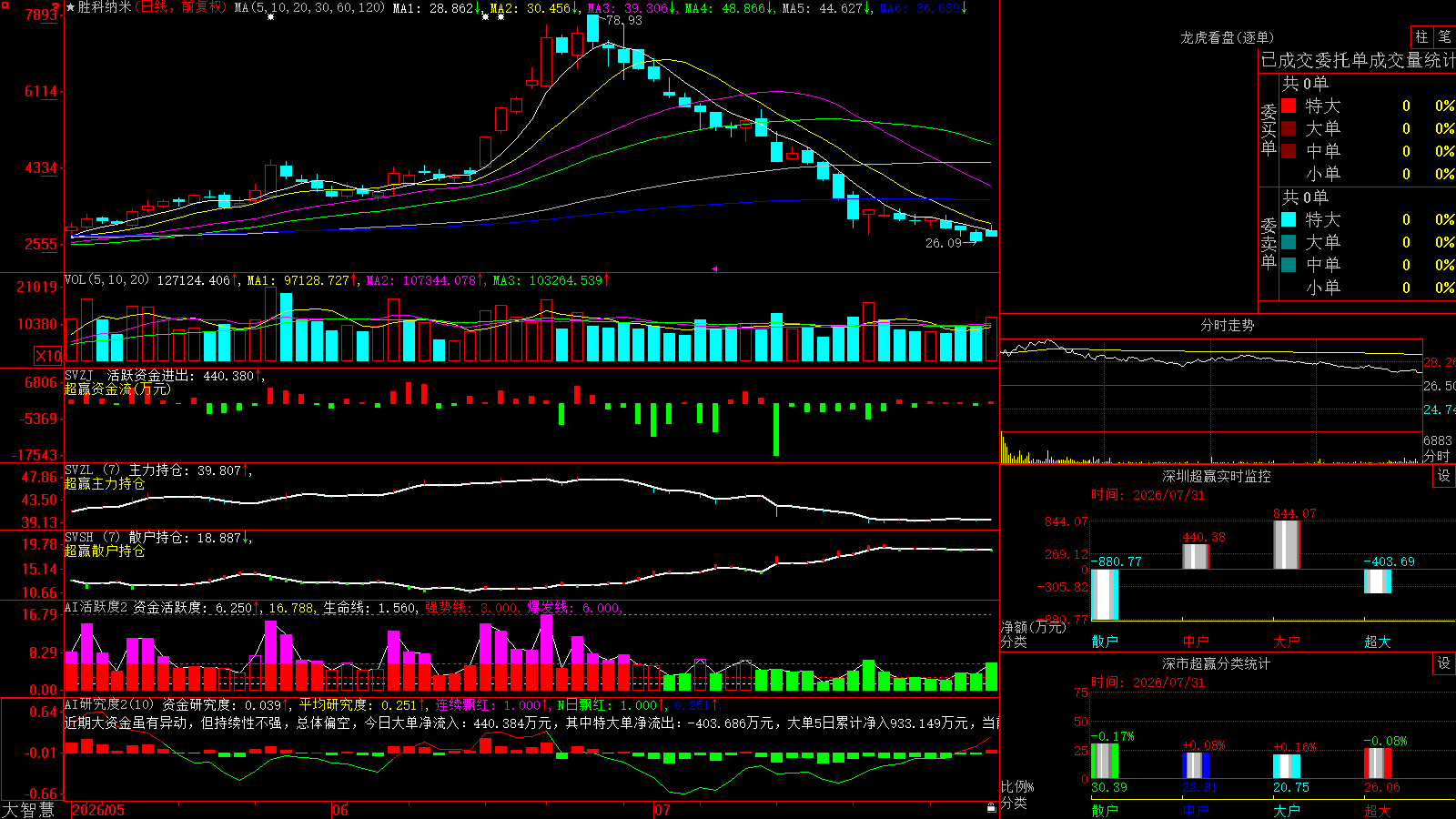Switch order view with the 笔 button
Image resolution: width=1456 pixels, height=819 pixels.
pos(1445,37)
